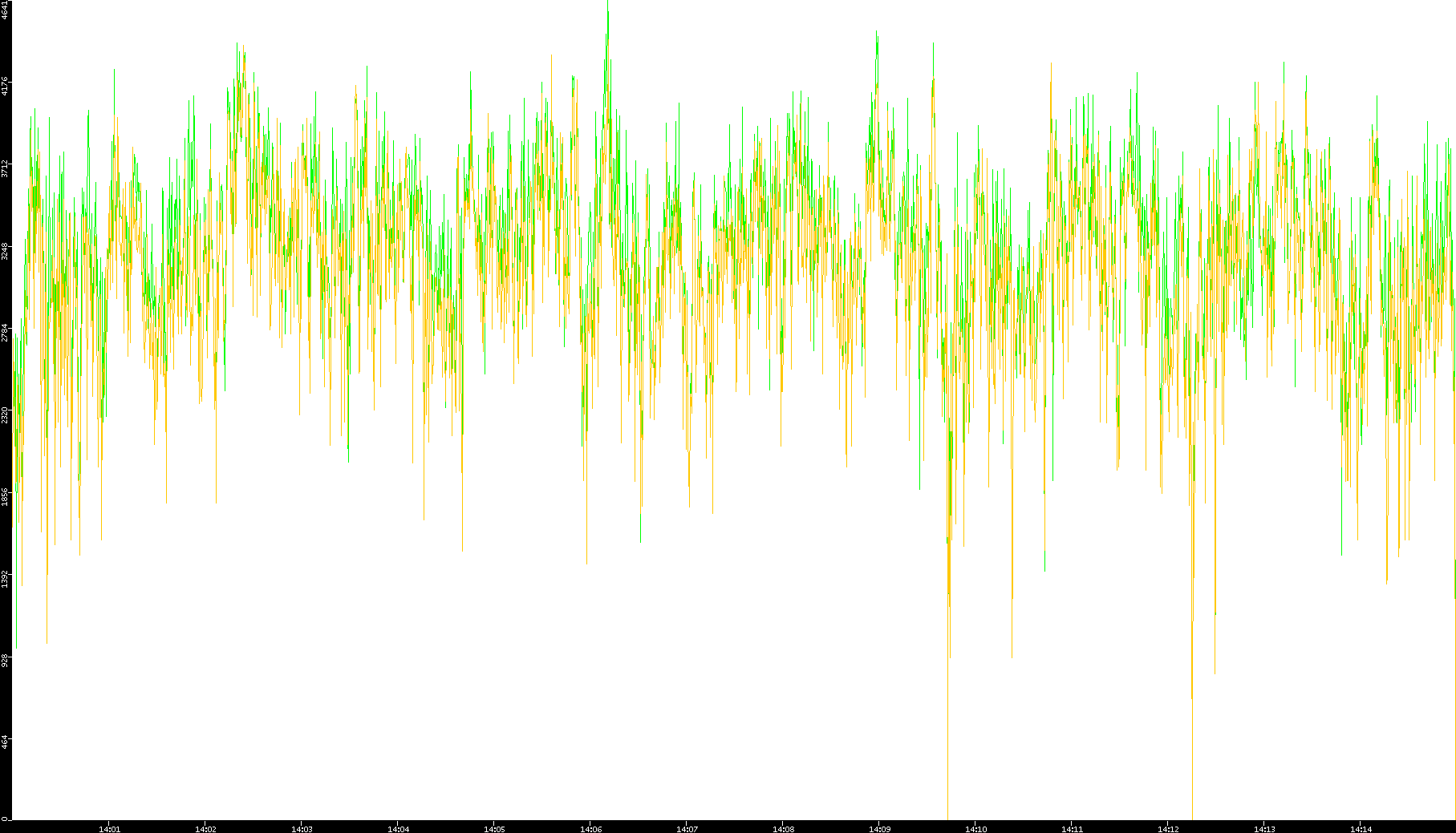Click the 14:13 time axis label
Screen dimensions: 1456x833
[x=1264, y=829]
